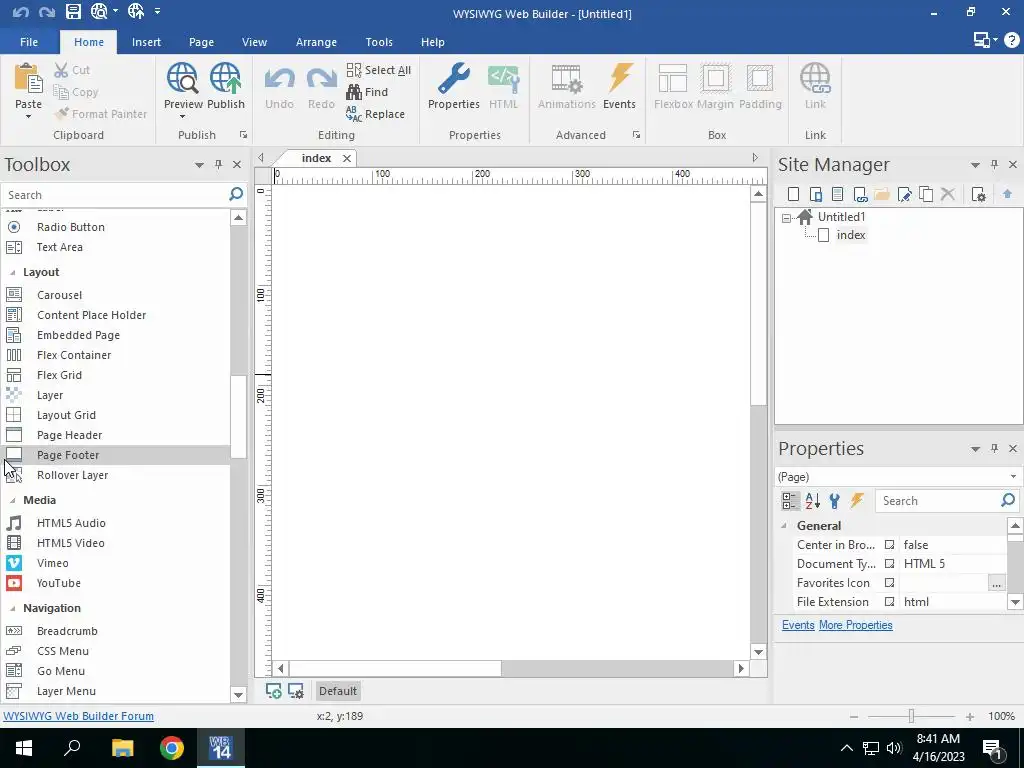Click the Preview globe icon
Screen dimensions: 1024x768
point(182,78)
